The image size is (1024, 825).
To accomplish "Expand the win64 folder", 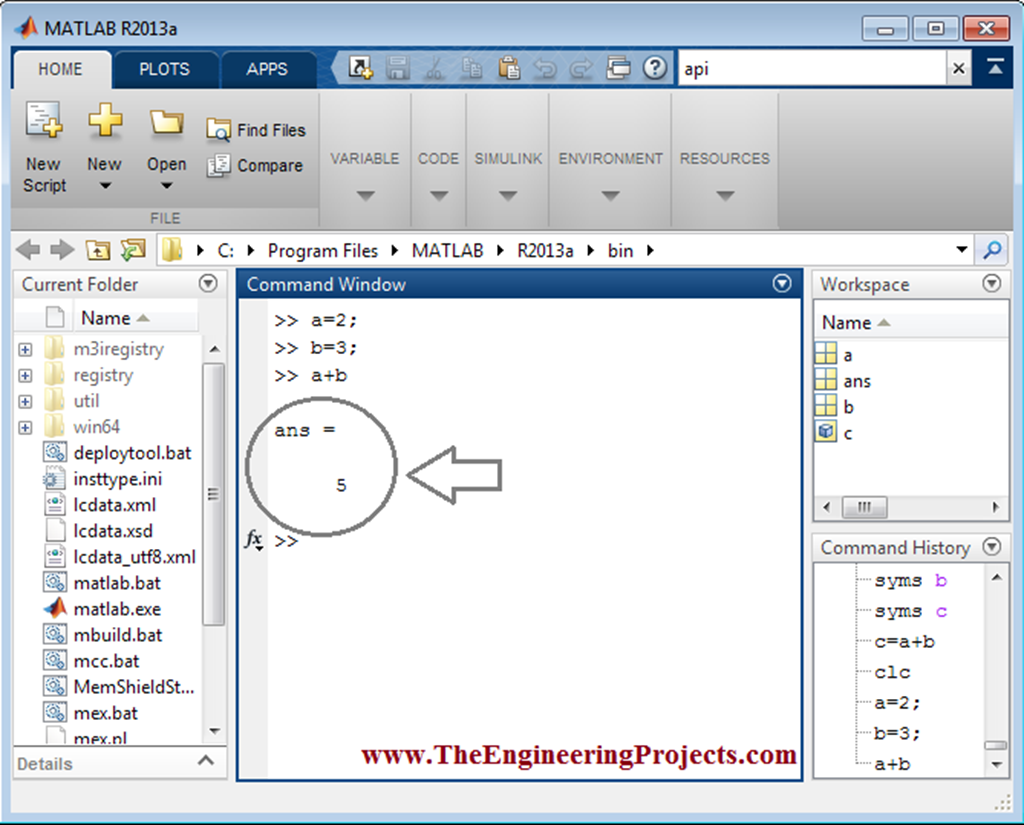I will coord(24,426).
